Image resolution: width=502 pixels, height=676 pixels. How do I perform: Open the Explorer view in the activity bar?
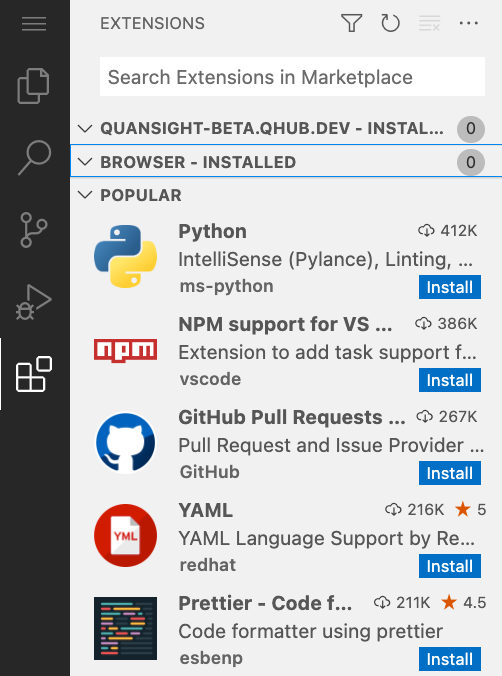[34, 86]
